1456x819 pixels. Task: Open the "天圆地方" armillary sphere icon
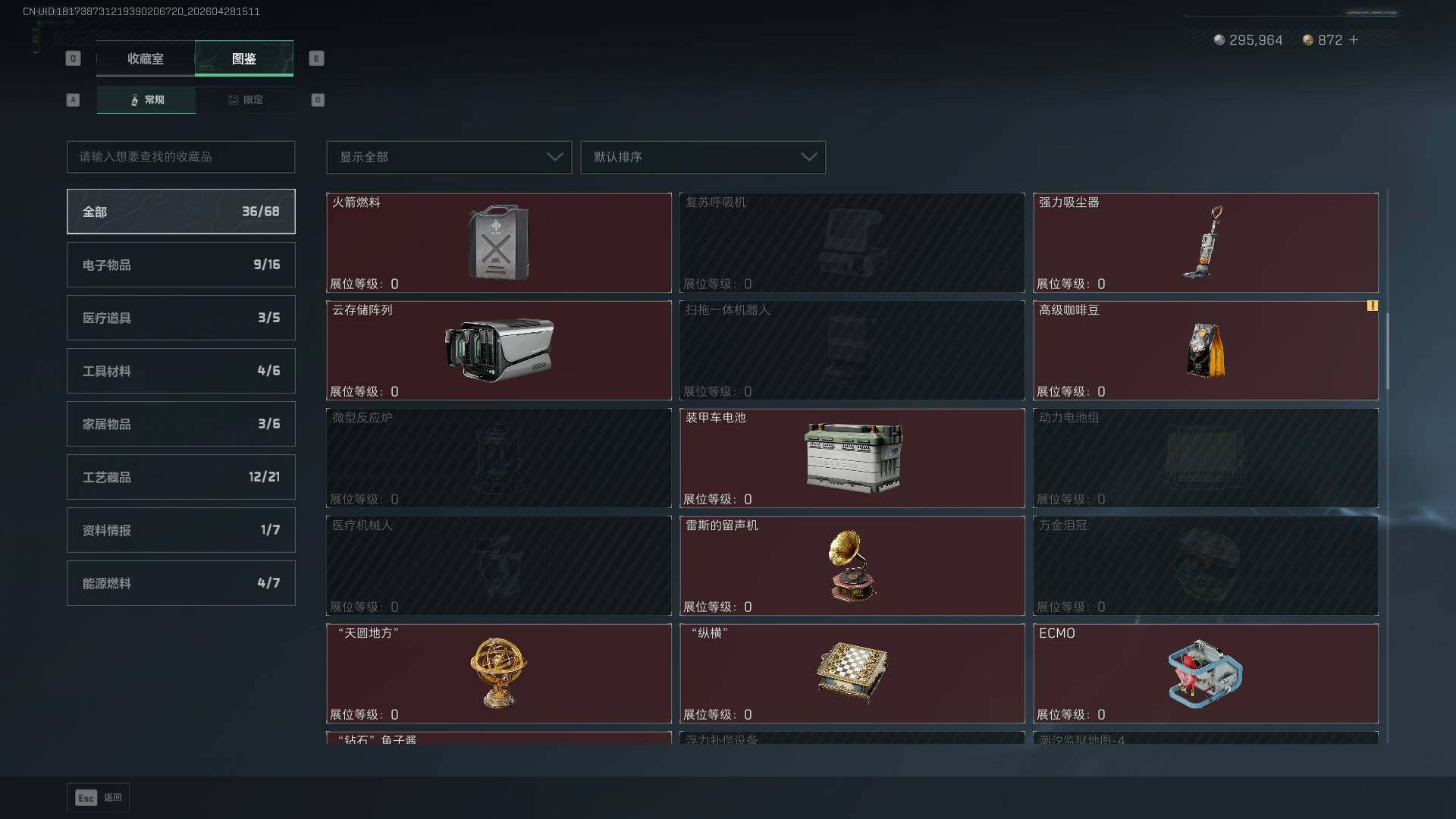[x=498, y=673]
